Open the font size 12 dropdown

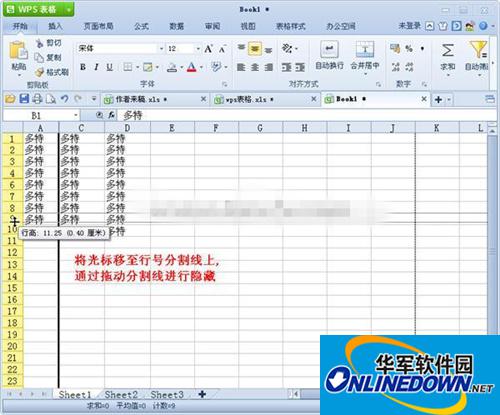198,49
